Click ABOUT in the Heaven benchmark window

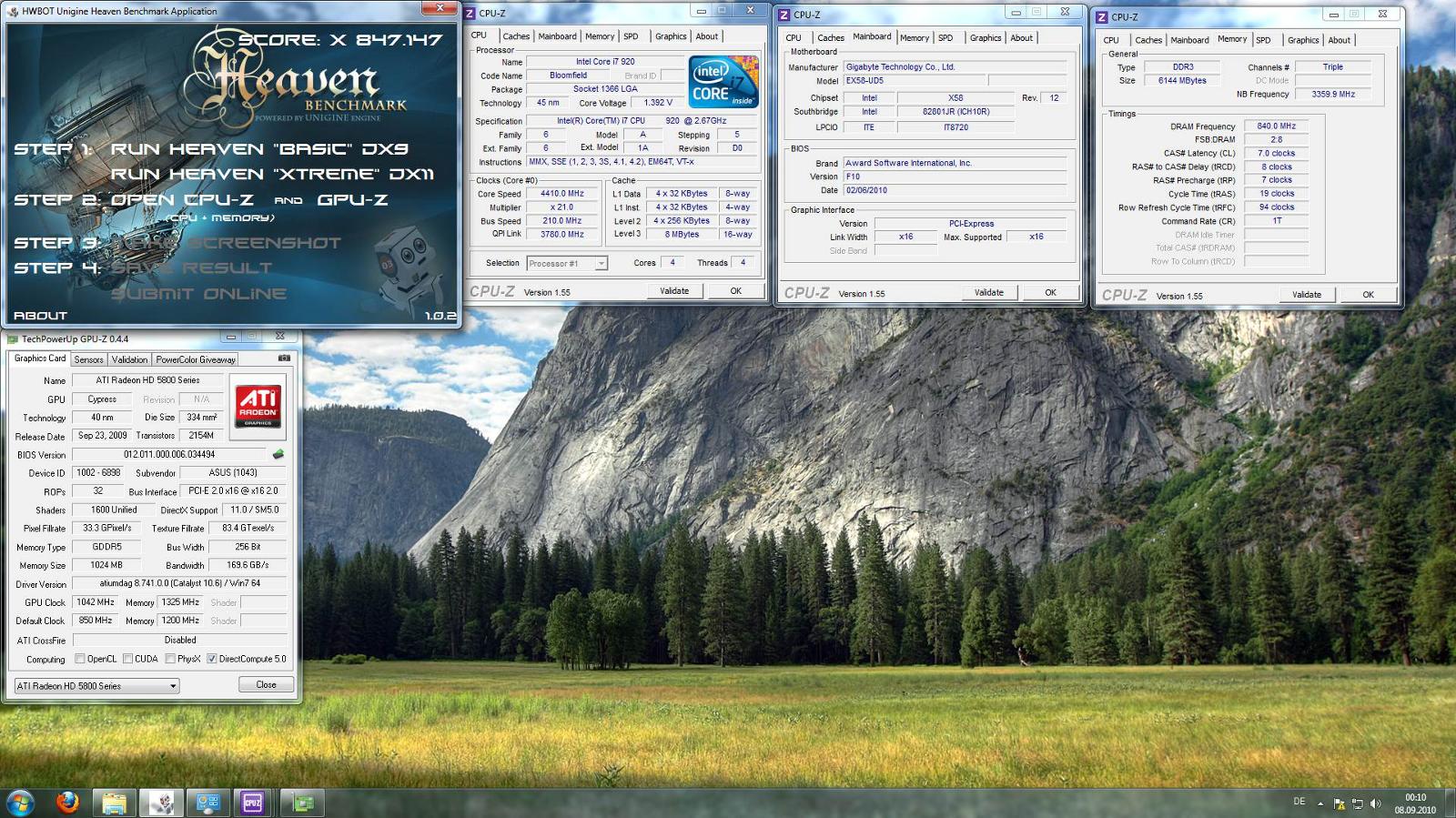point(40,316)
